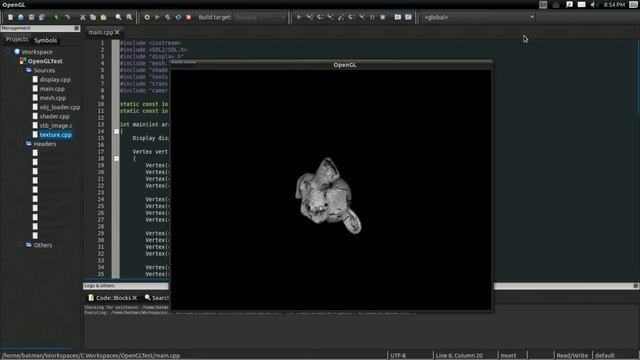
Task: Switch to the Projects tab
Action: 17,39
